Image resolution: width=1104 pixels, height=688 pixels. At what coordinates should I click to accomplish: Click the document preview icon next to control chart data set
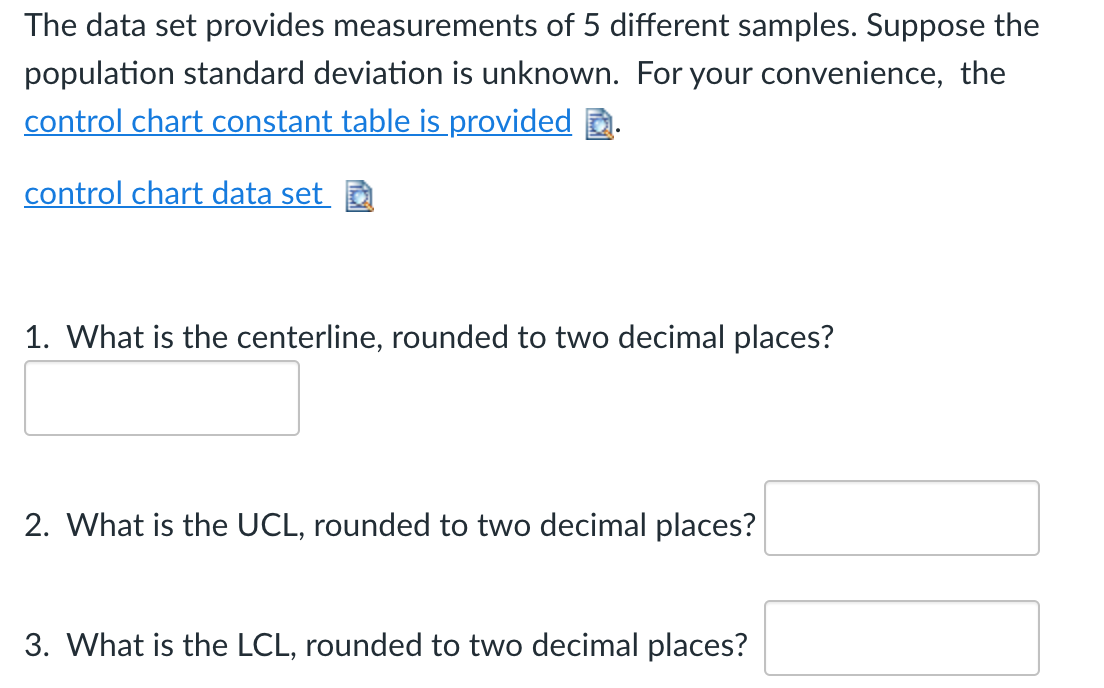(360, 197)
